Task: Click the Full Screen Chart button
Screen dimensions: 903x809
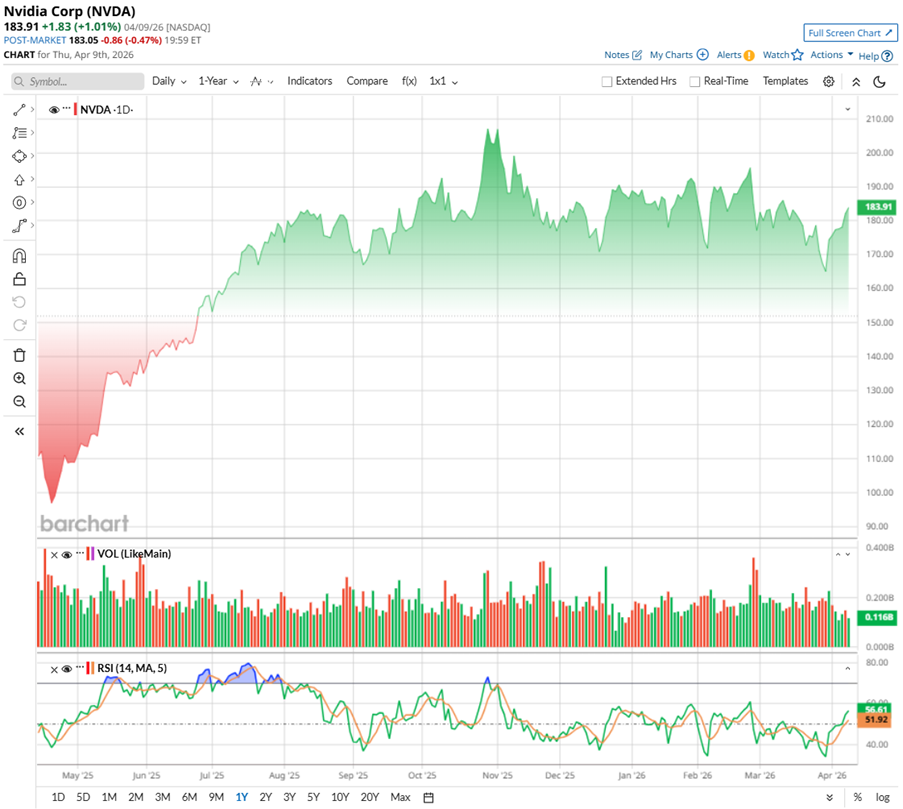Action: pos(849,33)
